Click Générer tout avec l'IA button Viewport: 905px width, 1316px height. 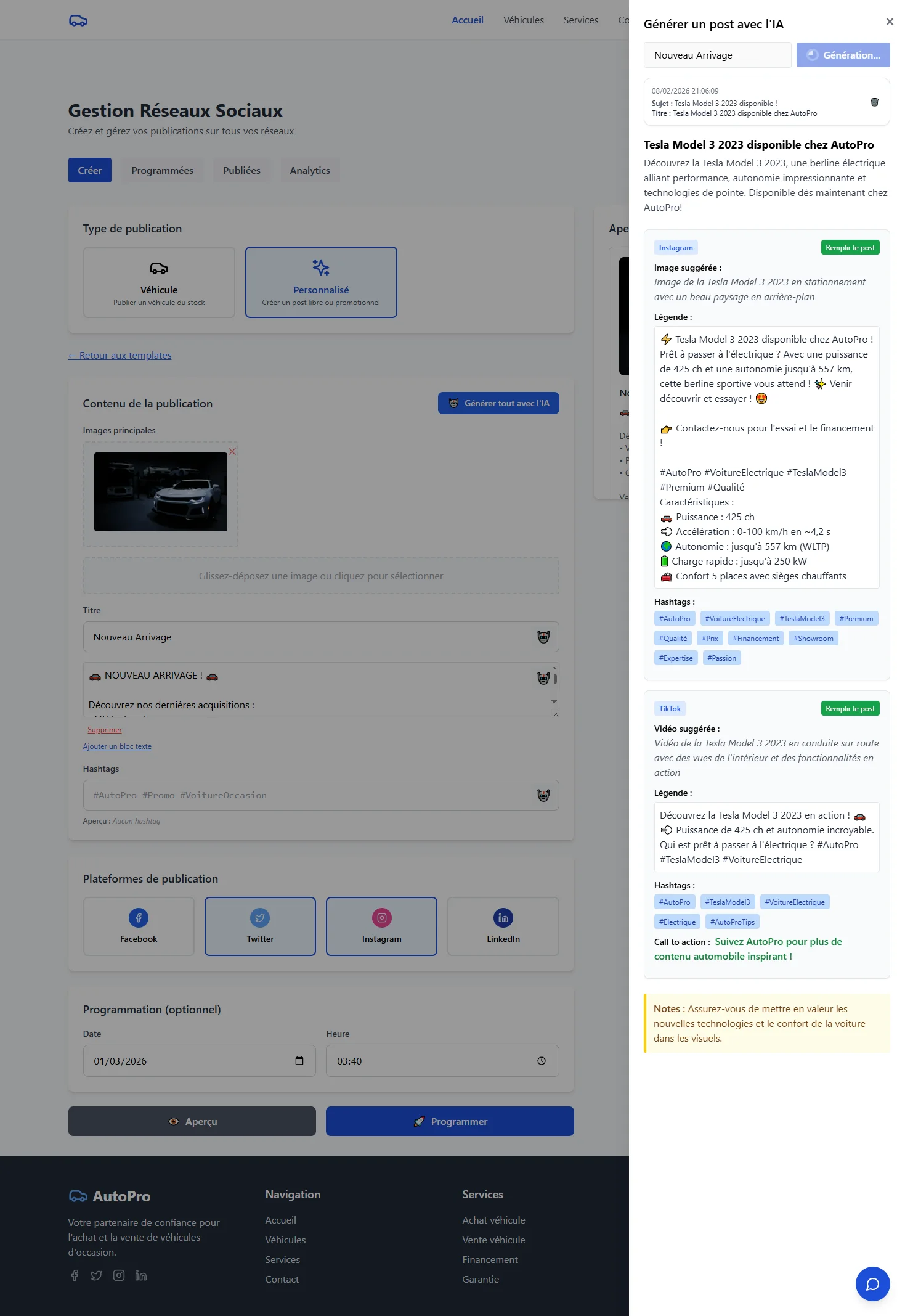click(x=498, y=403)
